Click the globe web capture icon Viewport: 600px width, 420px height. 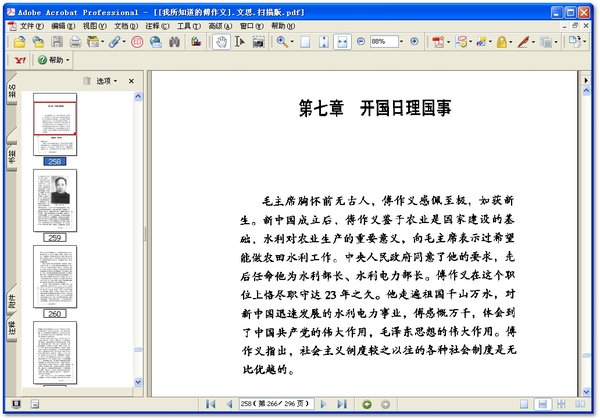point(156,42)
